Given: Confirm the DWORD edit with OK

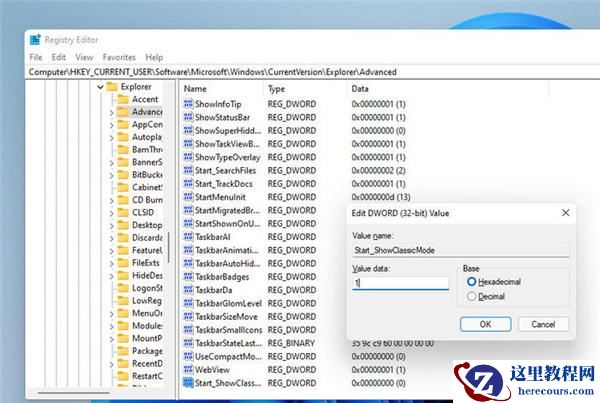Looking at the screenshot, I should click(486, 324).
